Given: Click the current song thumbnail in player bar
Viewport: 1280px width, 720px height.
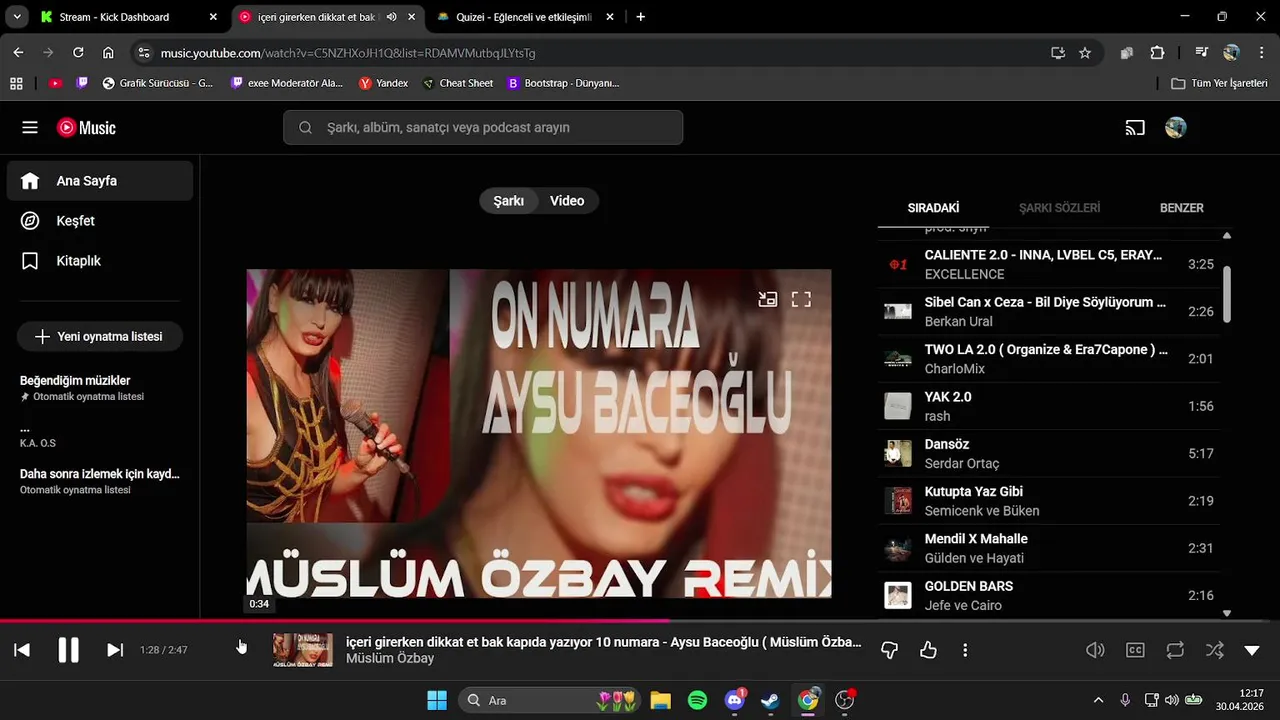Looking at the screenshot, I should (x=303, y=650).
